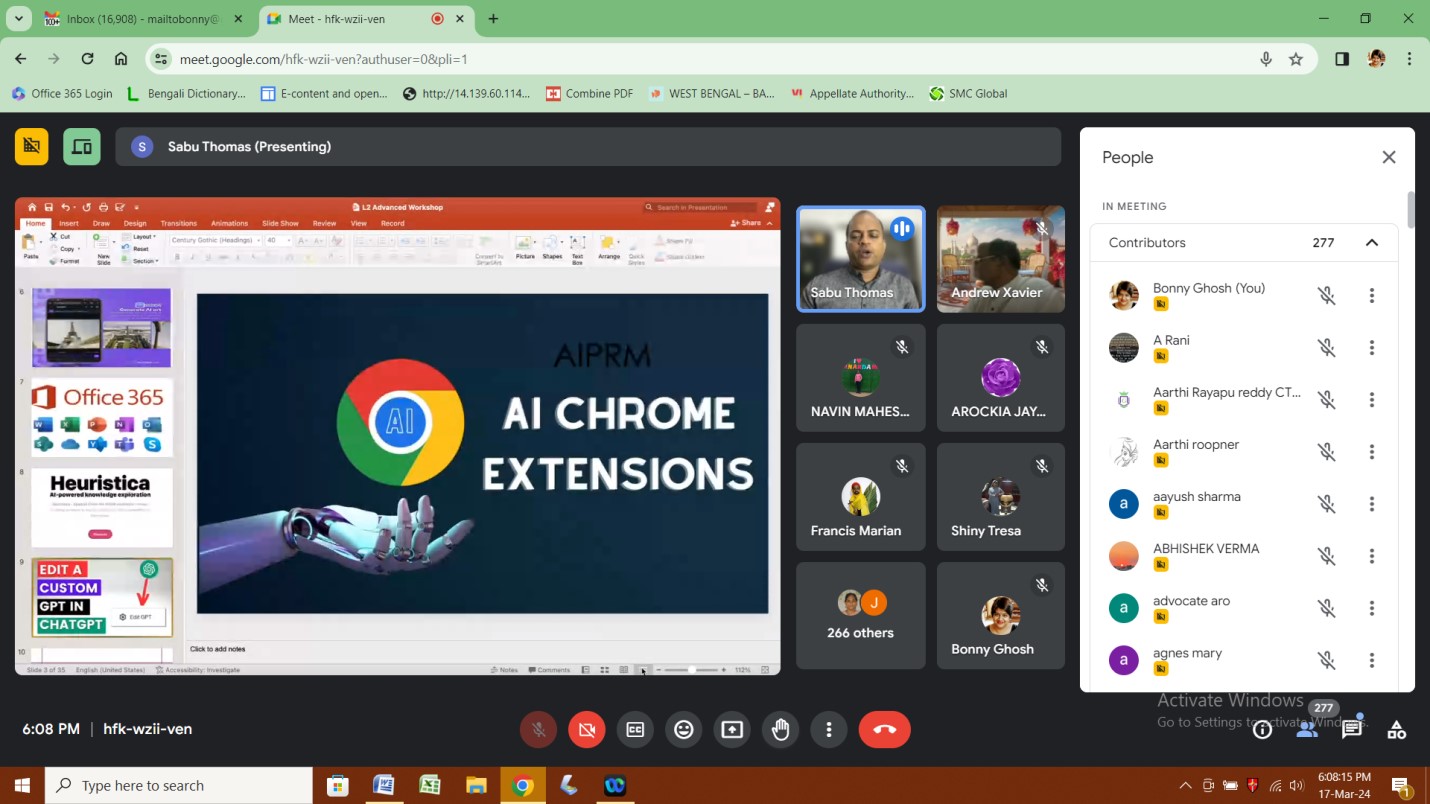Viewport: 1430px width, 804px height.
Task: Collapse the Contributors list chevron
Action: pos(1371,243)
